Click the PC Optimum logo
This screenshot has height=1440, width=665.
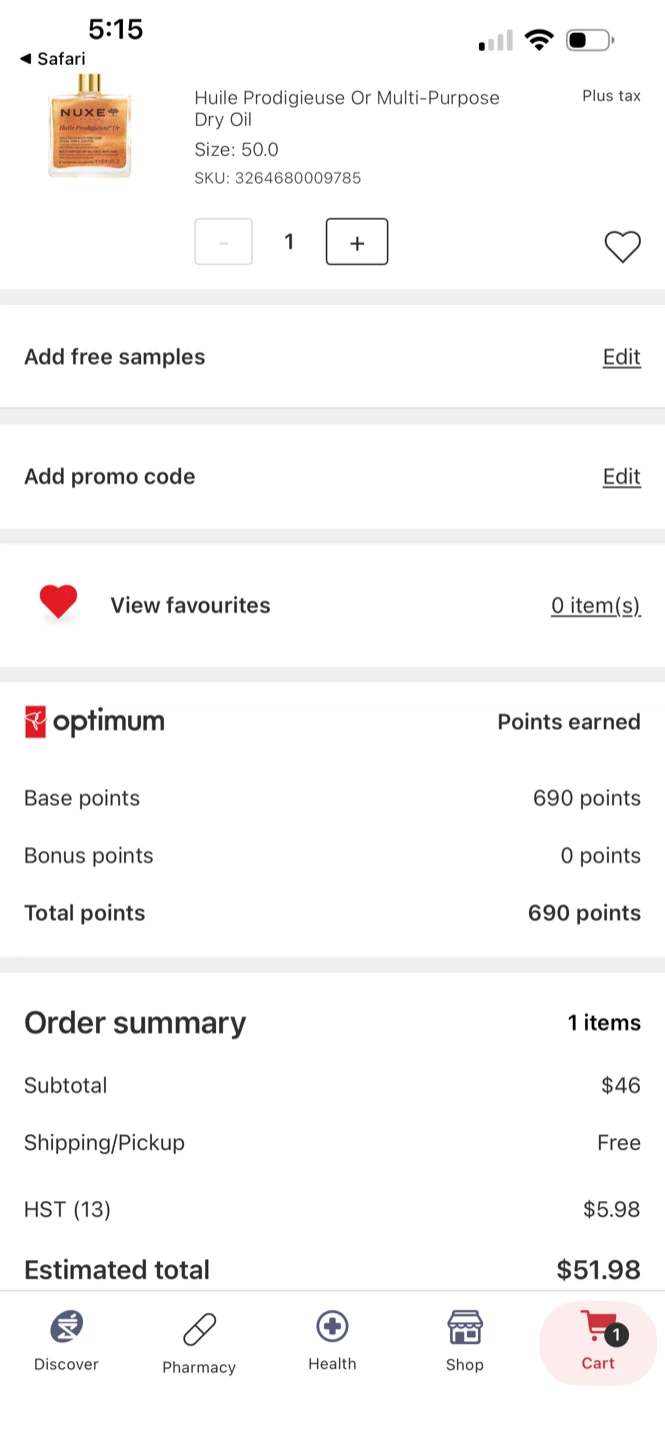(x=94, y=722)
